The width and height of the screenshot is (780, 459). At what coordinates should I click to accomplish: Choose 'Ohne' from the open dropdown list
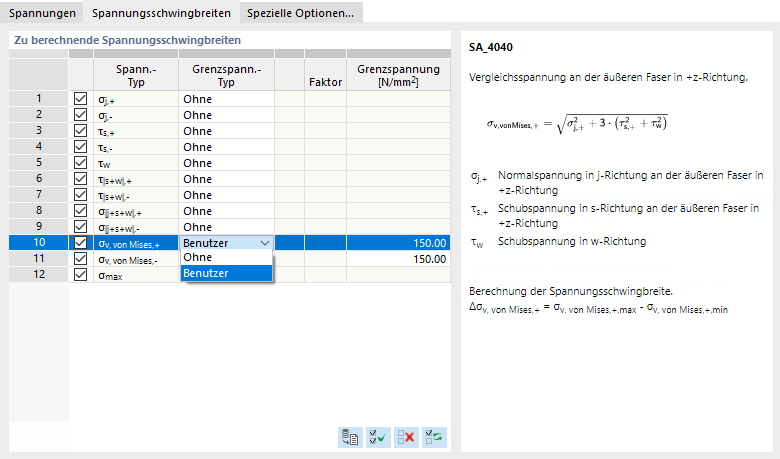point(226,257)
